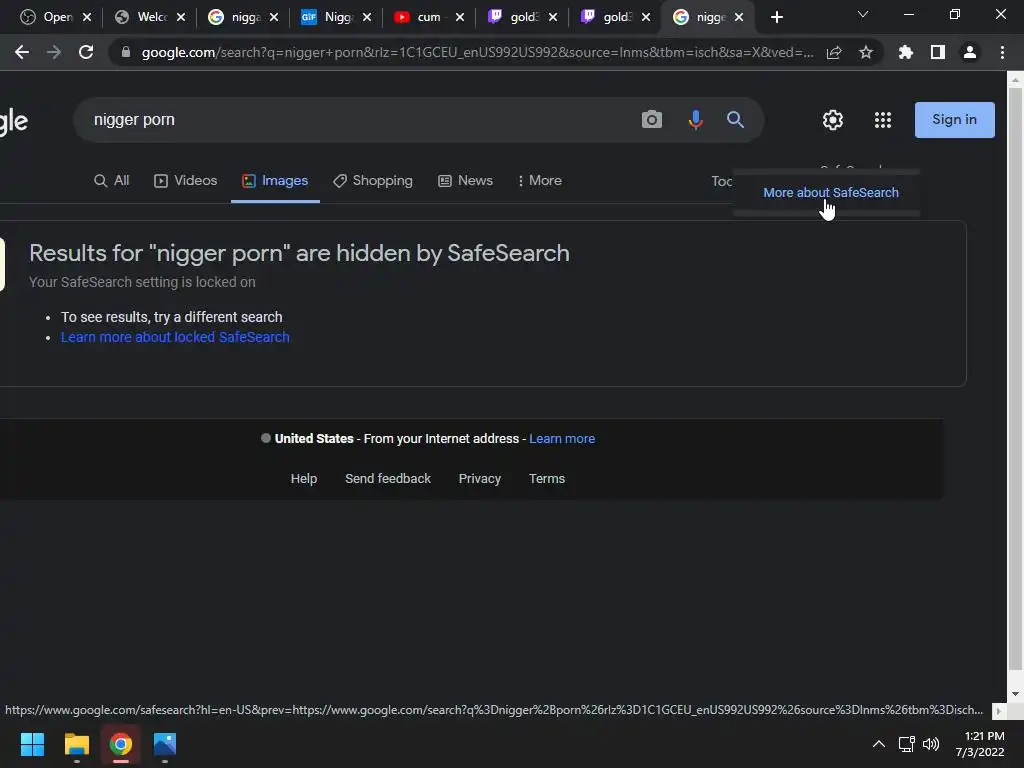Viewport: 1024px width, 768px height.
Task: Submit search with the magnifier icon
Action: (735, 120)
